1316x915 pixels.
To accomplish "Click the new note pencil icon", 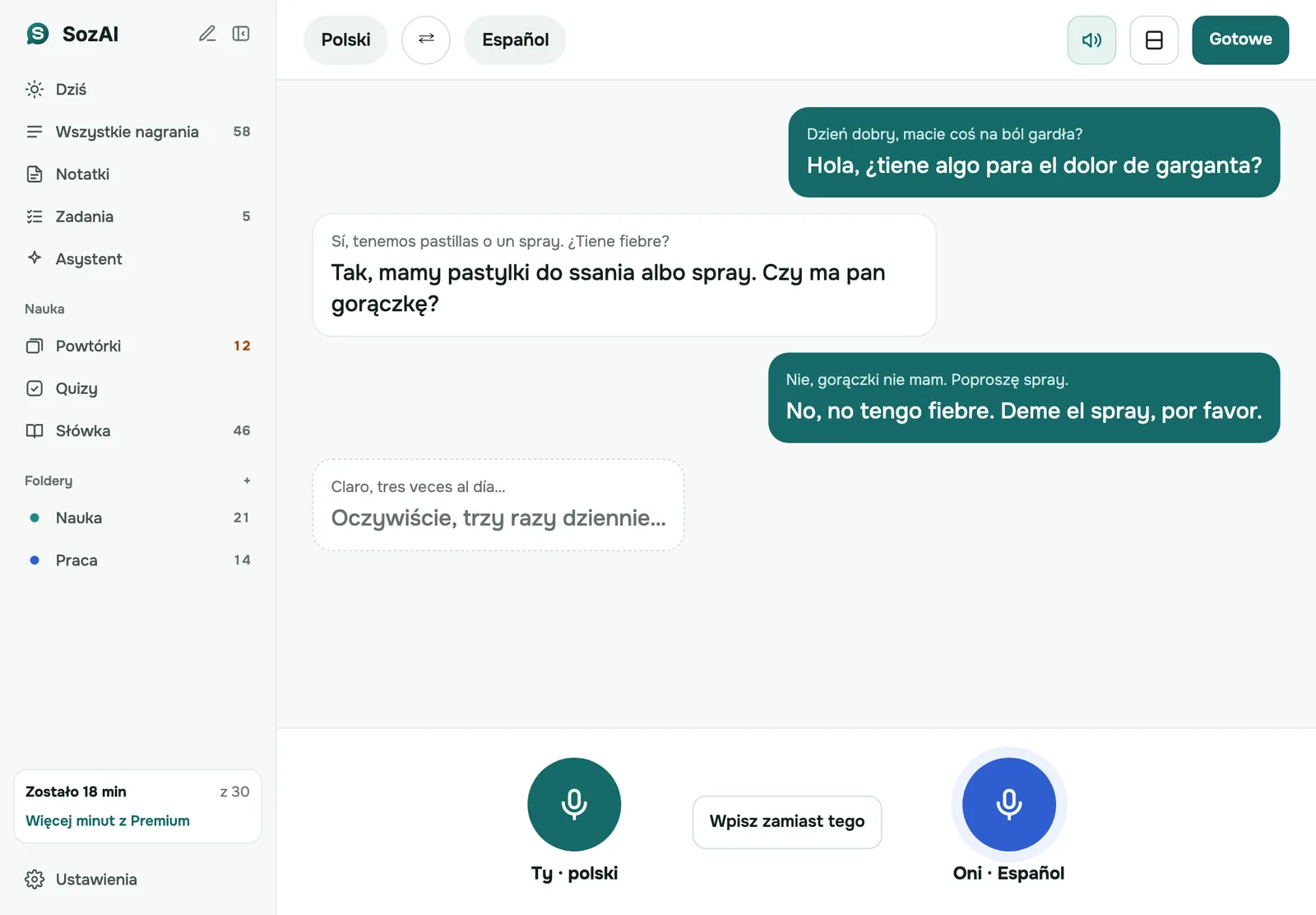I will 207,34.
